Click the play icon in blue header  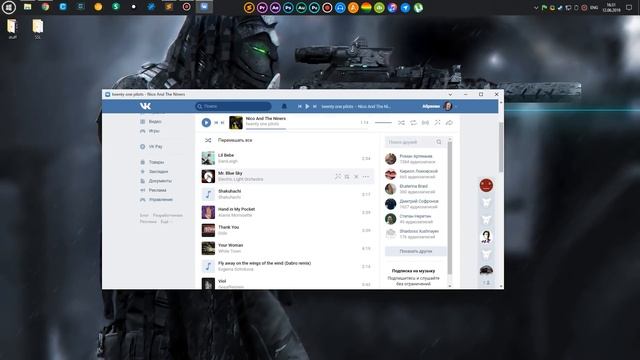pyautogui.click(x=307, y=106)
